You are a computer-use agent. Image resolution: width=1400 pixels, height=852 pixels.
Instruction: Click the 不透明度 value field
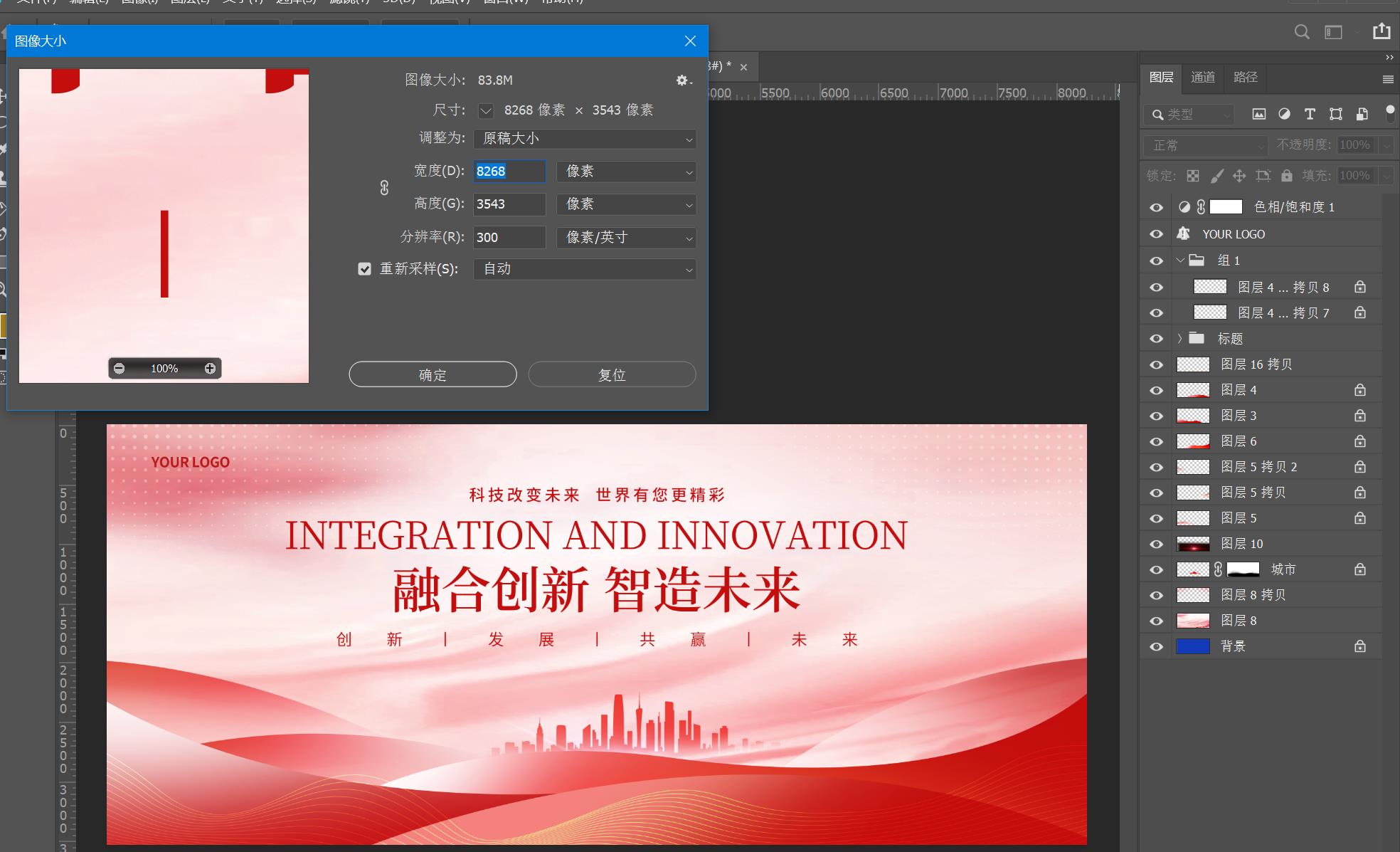point(1357,145)
